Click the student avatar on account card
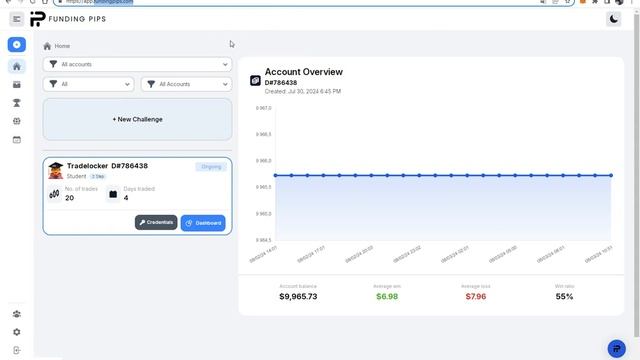This screenshot has width=640, height=360. [x=56, y=171]
